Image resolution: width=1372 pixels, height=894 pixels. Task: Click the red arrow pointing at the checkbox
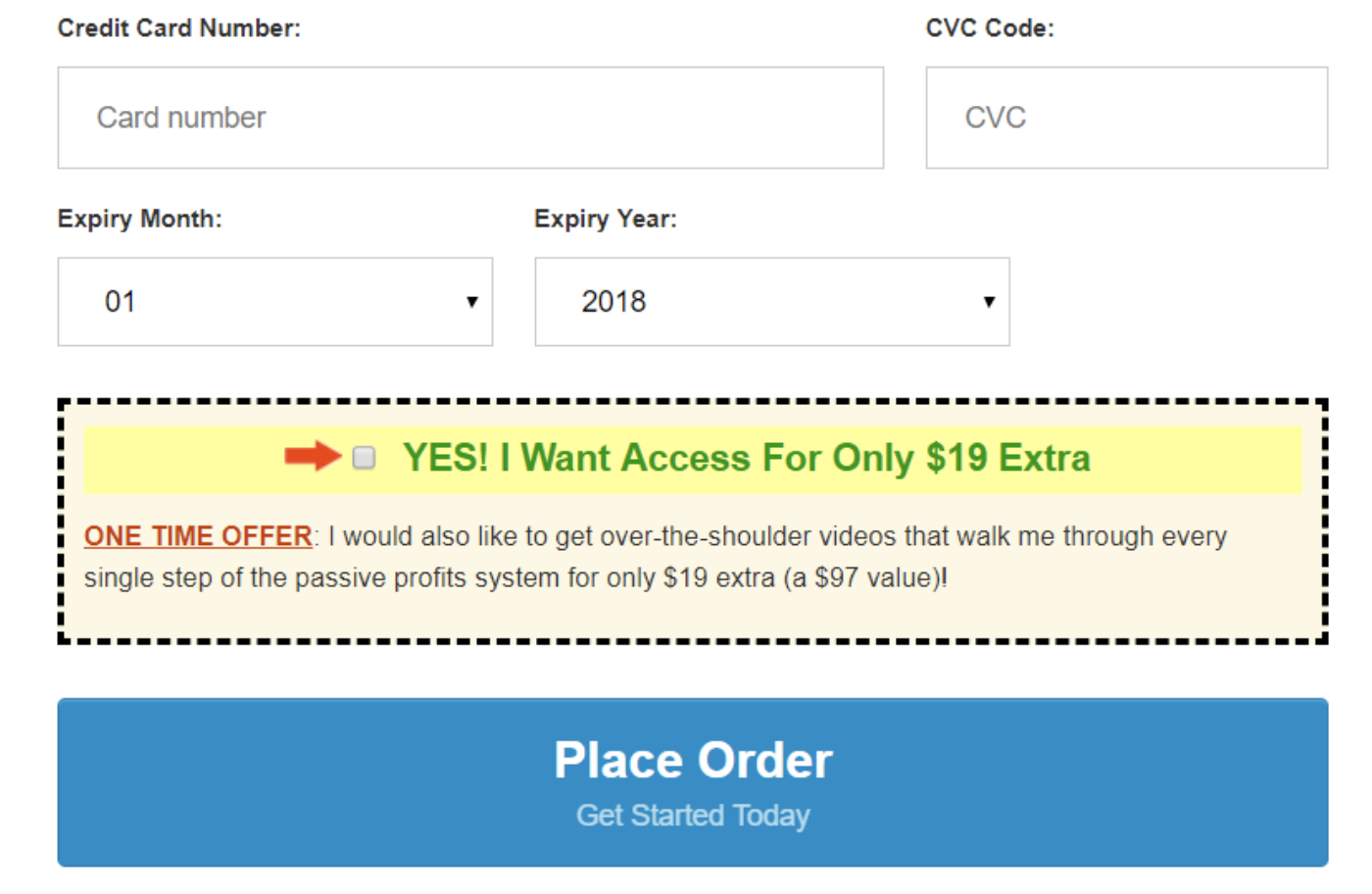click(x=312, y=456)
